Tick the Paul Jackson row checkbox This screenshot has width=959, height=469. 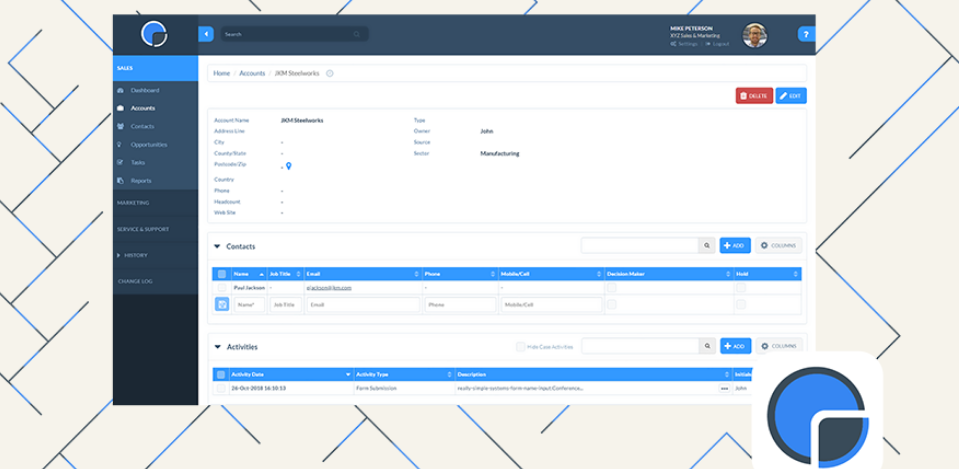[x=221, y=288]
